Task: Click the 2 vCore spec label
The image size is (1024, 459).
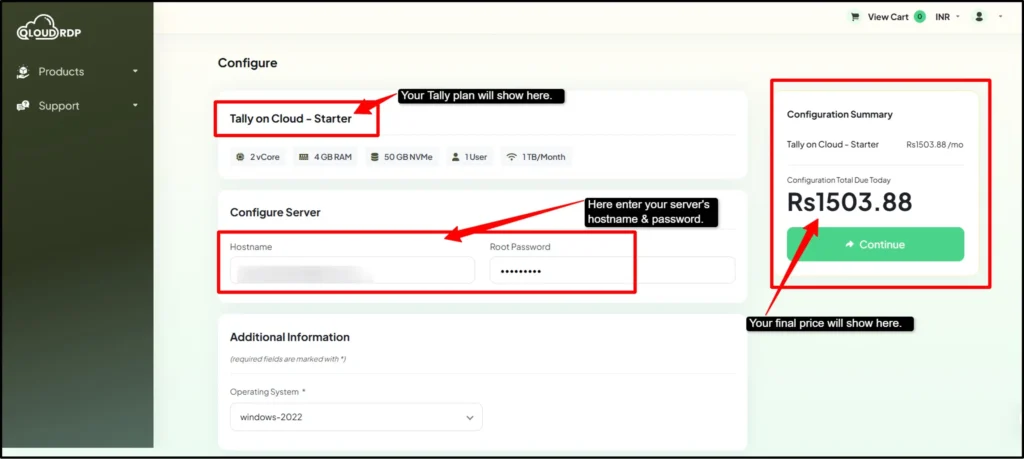Action: click(x=264, y=157)
